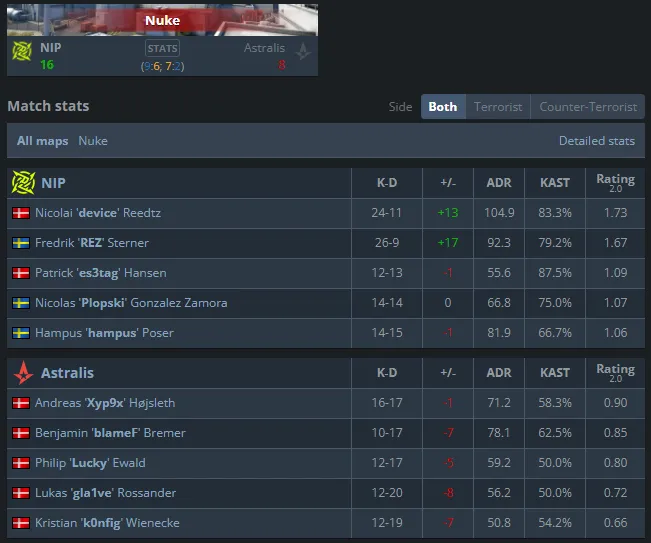Open Benjamin 'blameF' Bremer player profile
651x543 pixels.
tap(110, 433)
